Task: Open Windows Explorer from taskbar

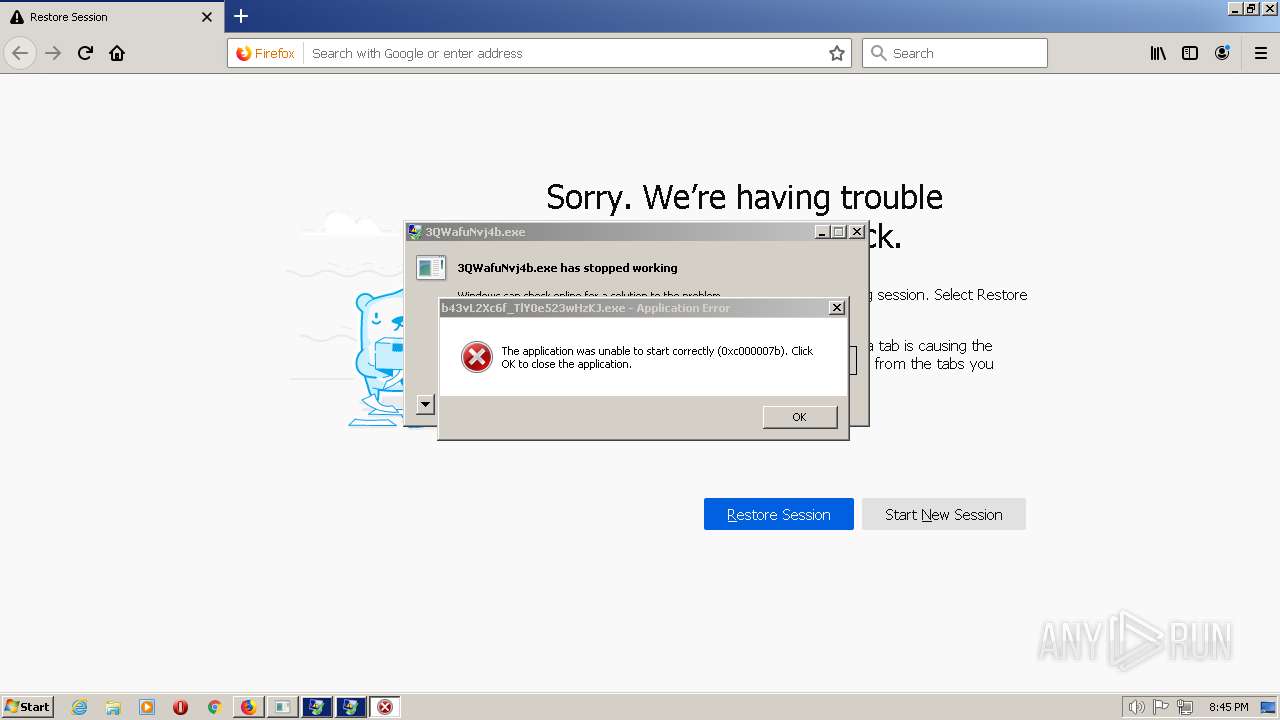Action: pyautogui.click(x=113, y=707)
